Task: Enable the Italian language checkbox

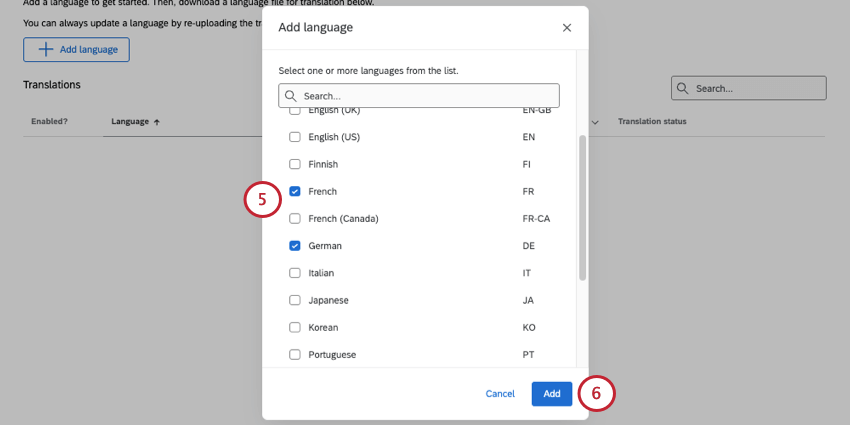Action: tap(295, 272)
